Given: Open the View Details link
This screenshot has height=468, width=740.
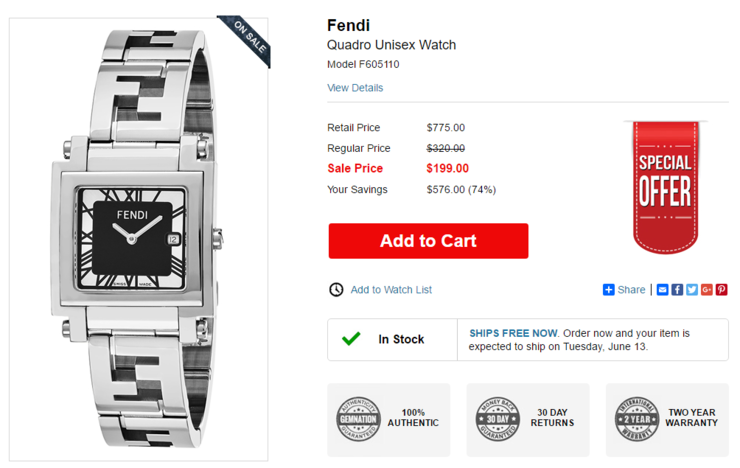Looking at the screenshot, I should click(355, 88).
